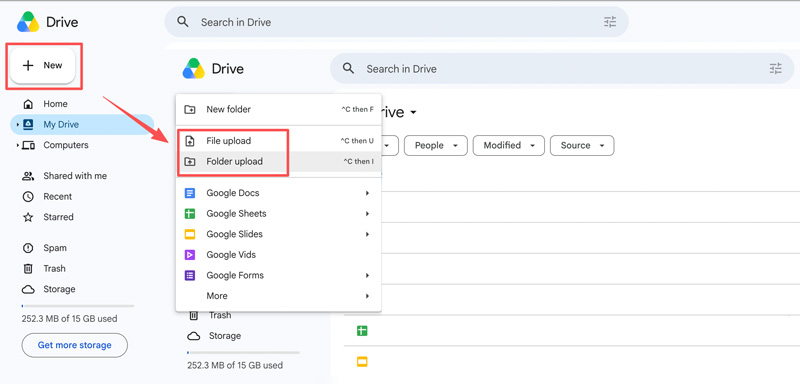The image size is (800, 384).
Task: Choose New folder from the menu
Action: [279, 109]
